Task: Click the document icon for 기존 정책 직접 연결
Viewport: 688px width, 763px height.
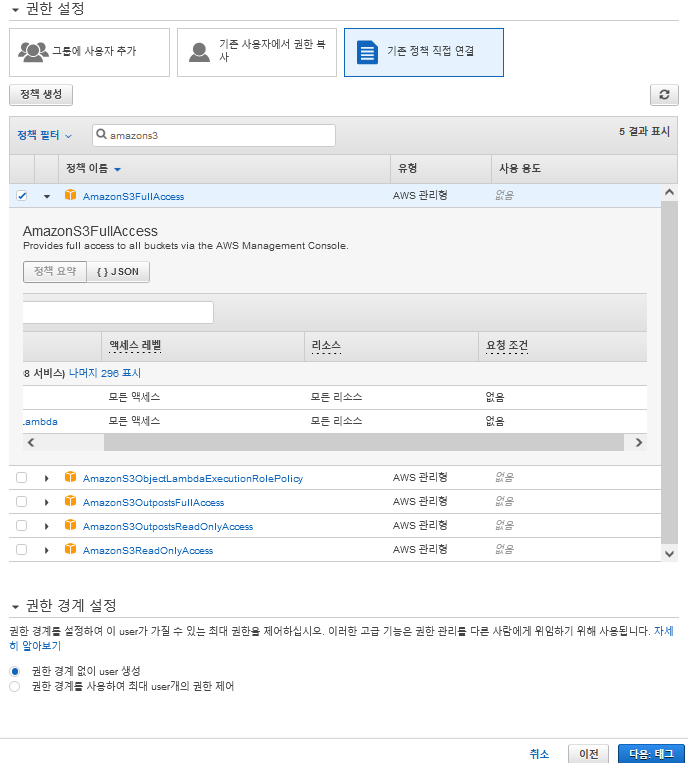Action: 367,52
